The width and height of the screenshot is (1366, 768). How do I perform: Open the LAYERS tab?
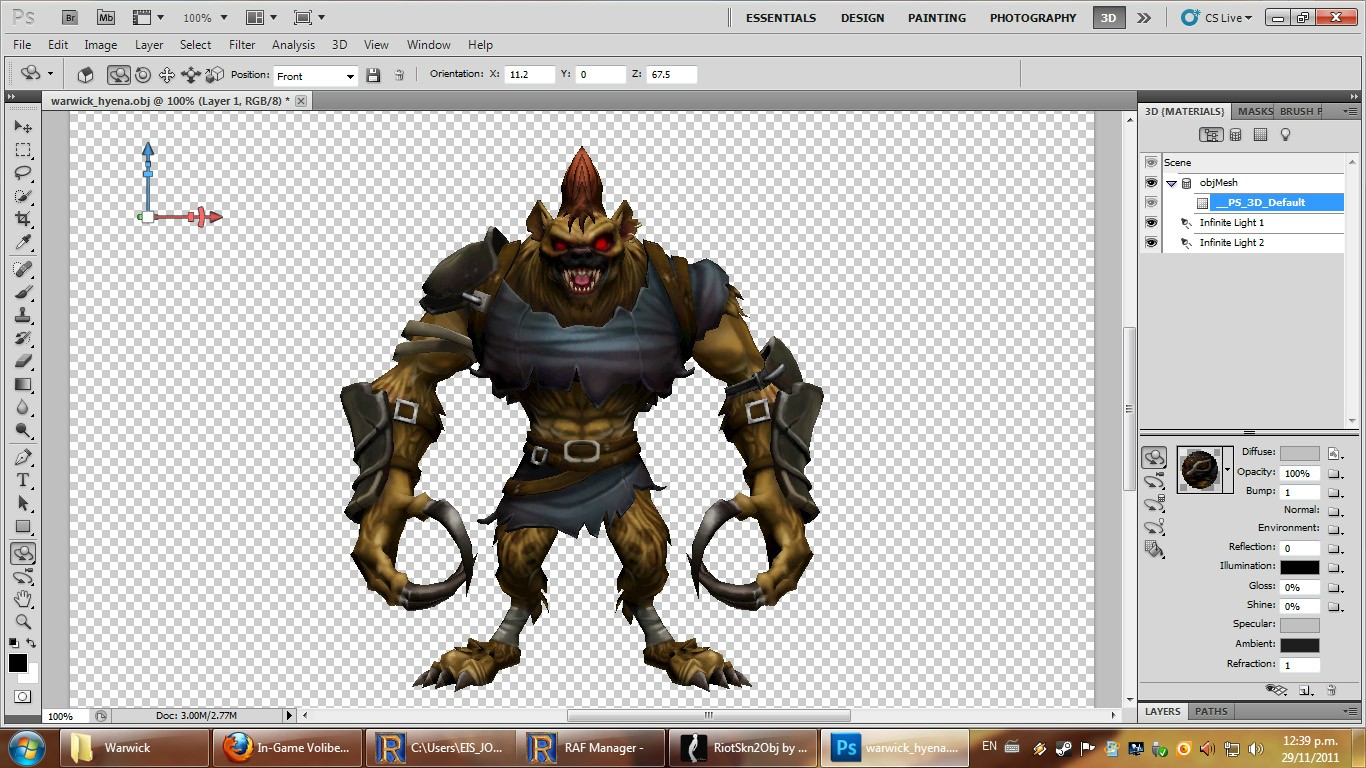[1163, 711]
